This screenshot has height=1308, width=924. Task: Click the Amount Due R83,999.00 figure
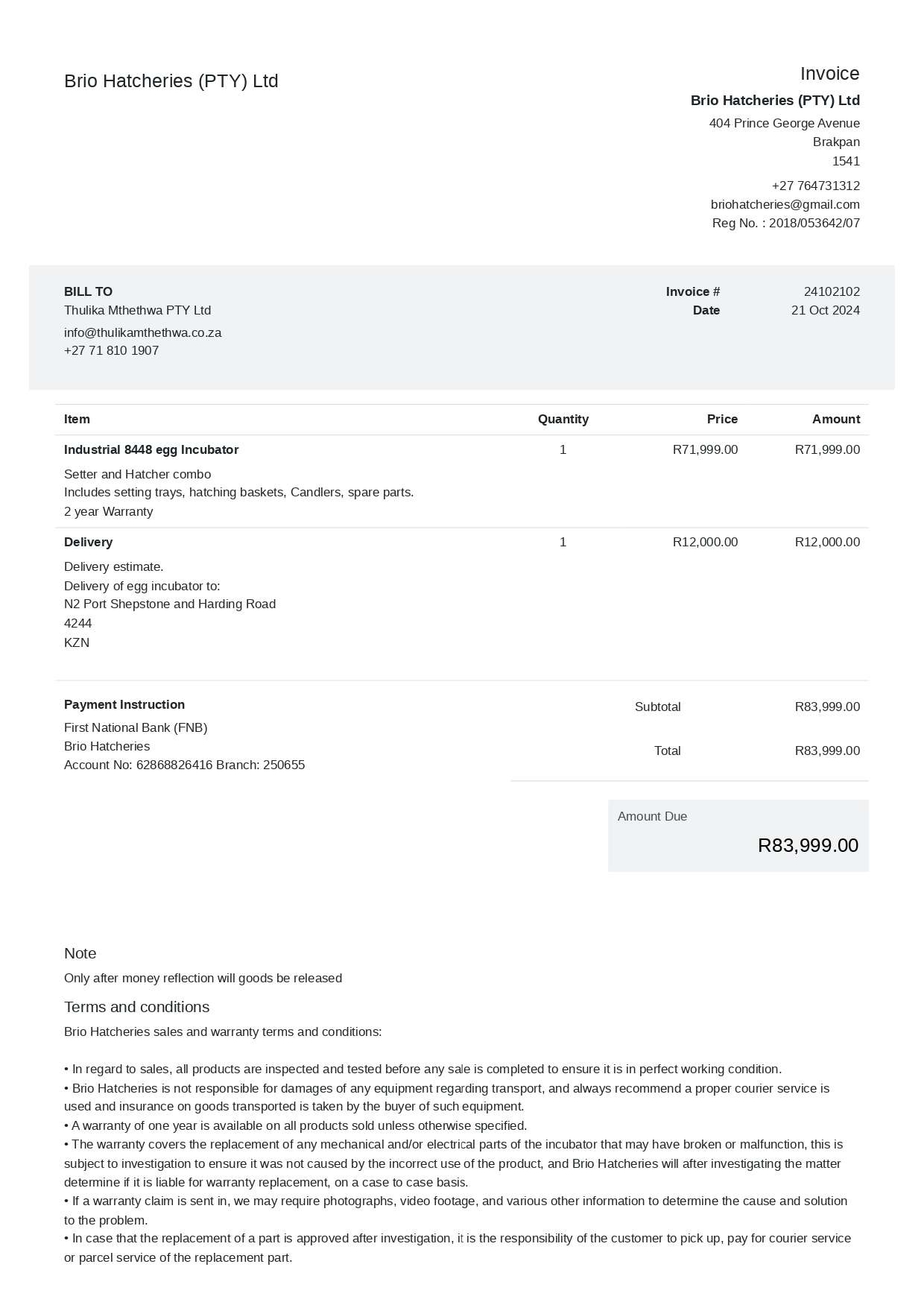[x=808, y=845]
